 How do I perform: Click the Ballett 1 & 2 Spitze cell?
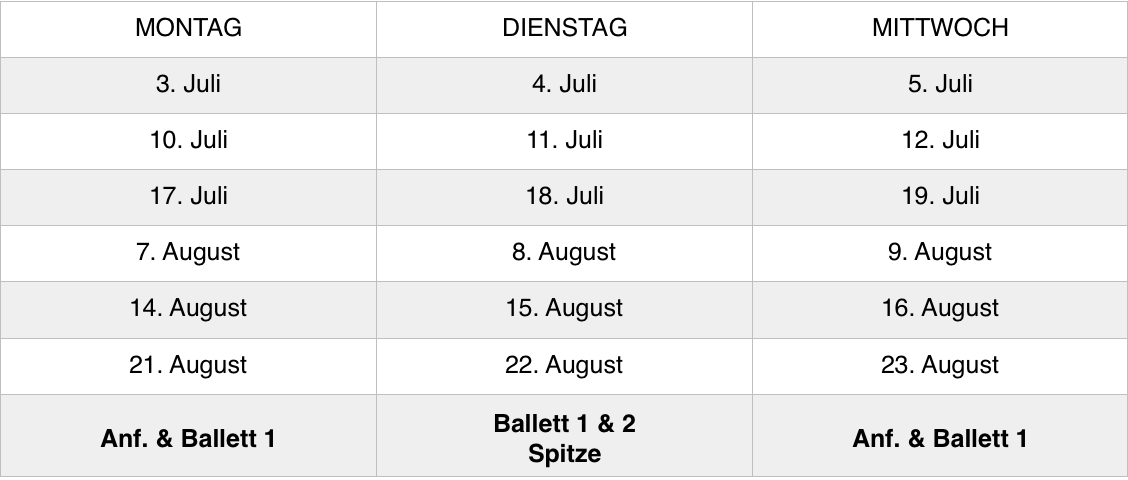tap(564, 436)
